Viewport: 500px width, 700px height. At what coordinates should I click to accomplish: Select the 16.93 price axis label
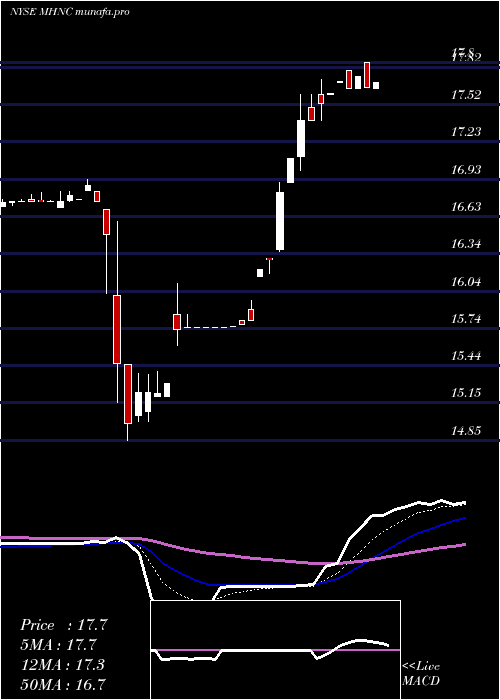pos(467,170)
